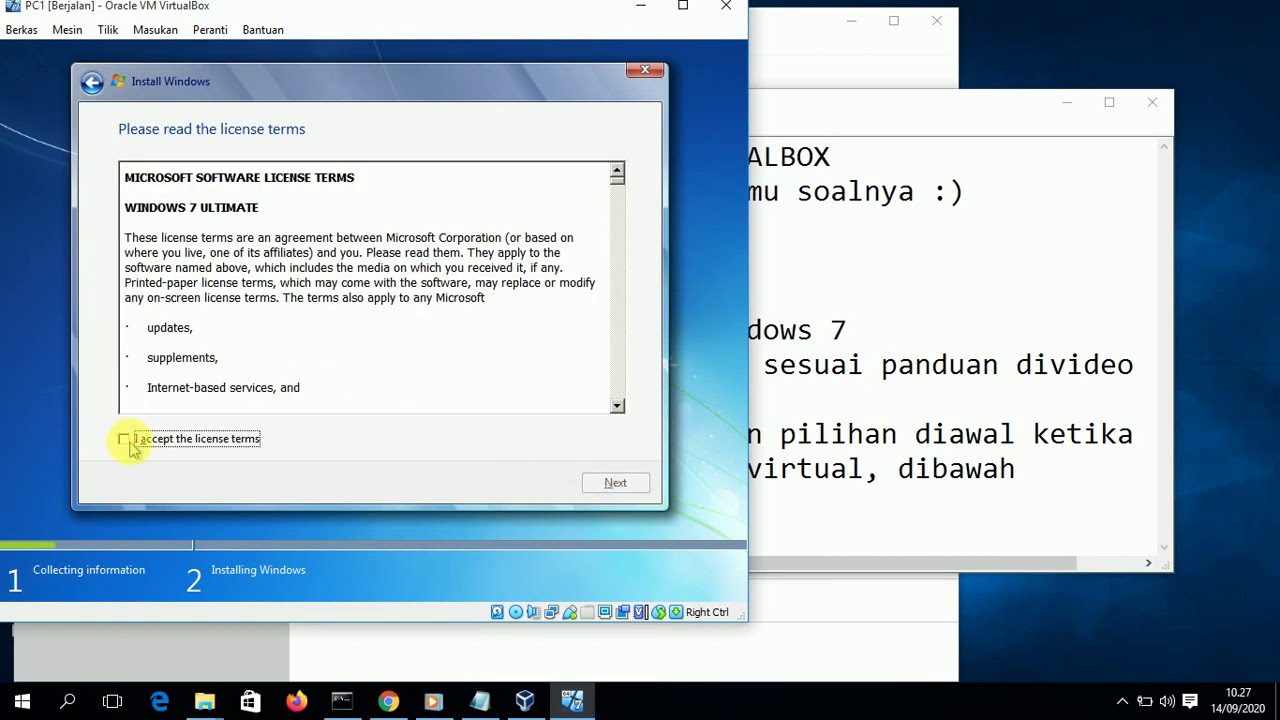Open Windows Start menu

click(x=22, y=701)
